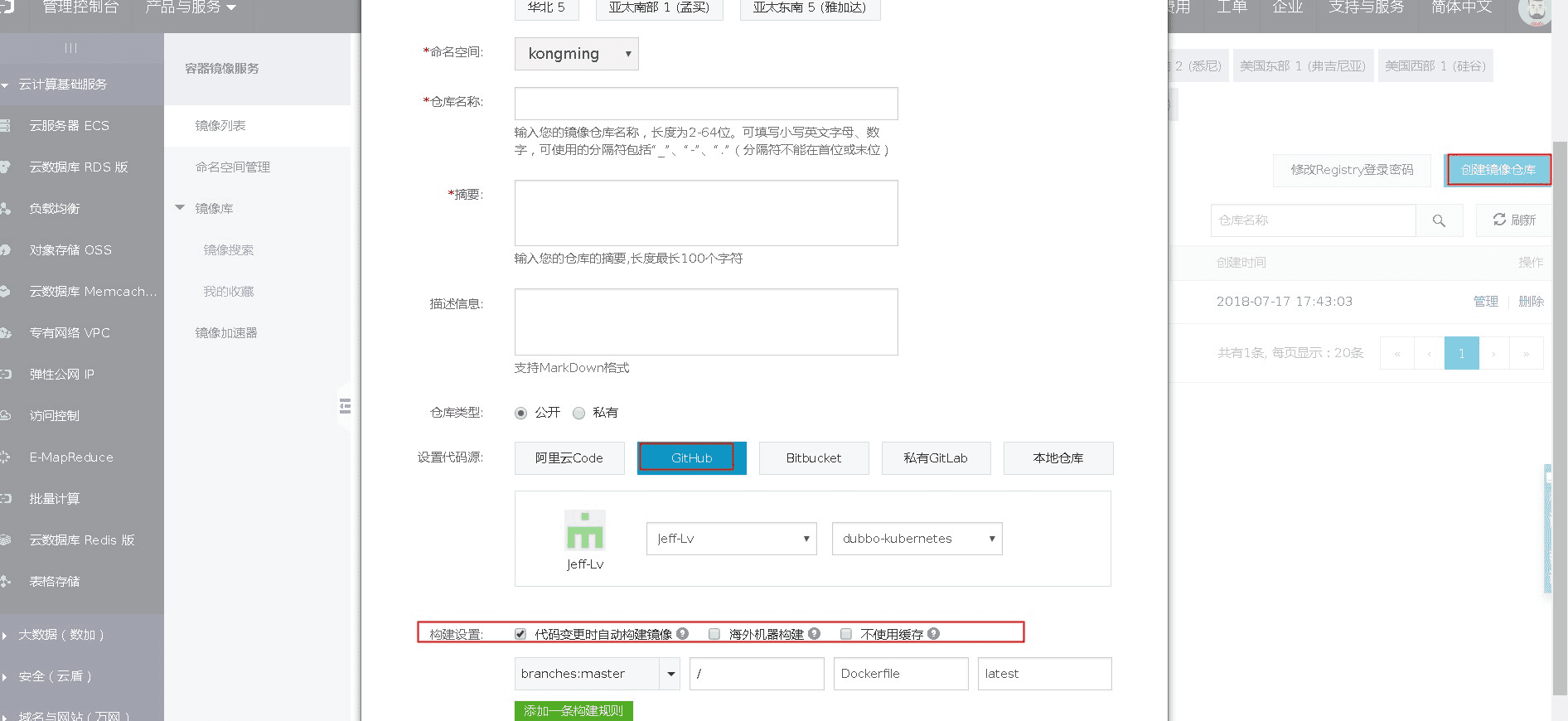Click the search magnifier icon beside repository search
This screenshot has height=721, width=1568.
click(x=1439, y=220)
